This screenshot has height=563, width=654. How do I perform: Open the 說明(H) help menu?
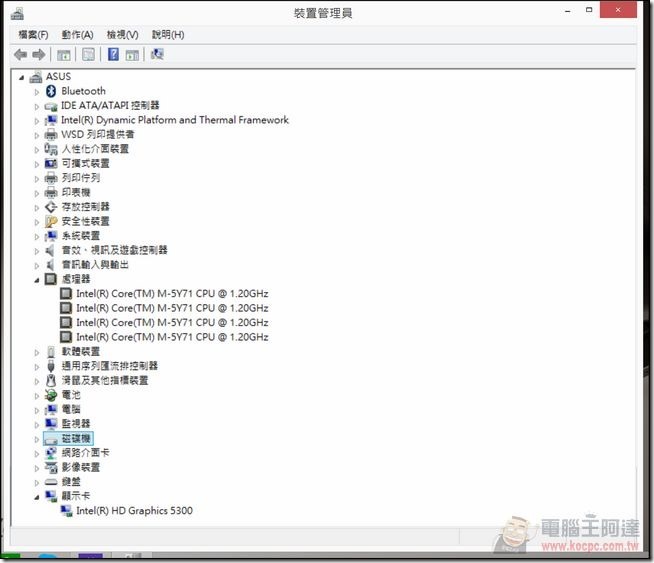point(168,35)
